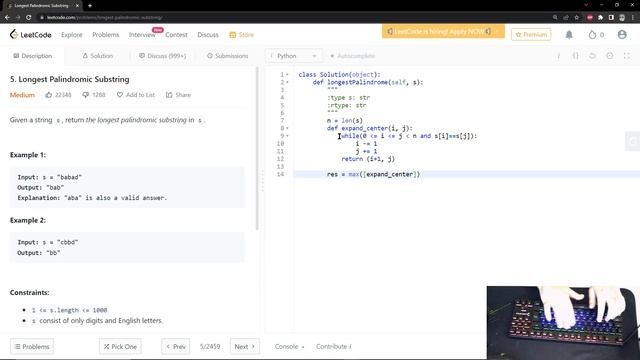Open a new browser tab
The height and width of the screenshot is (360, 640).
tap(90, 6)
